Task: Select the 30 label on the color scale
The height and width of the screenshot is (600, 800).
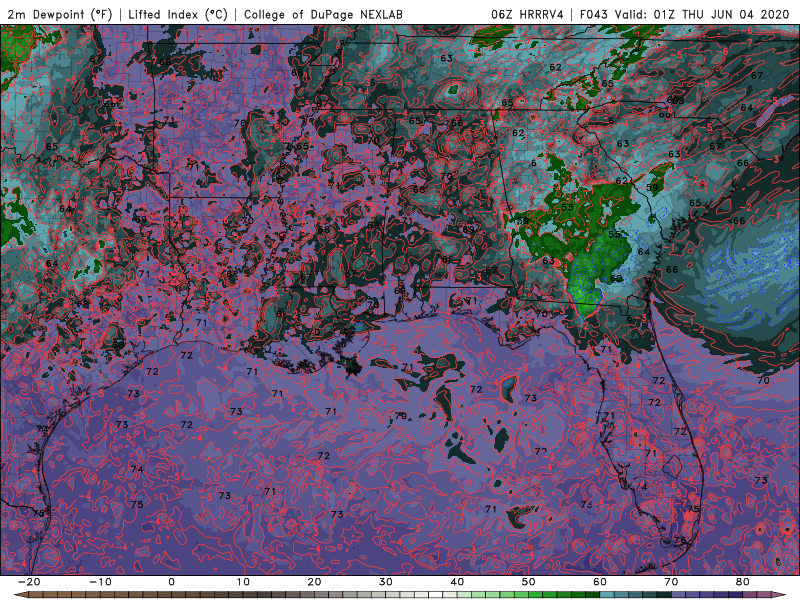Action: coord(386,582)
